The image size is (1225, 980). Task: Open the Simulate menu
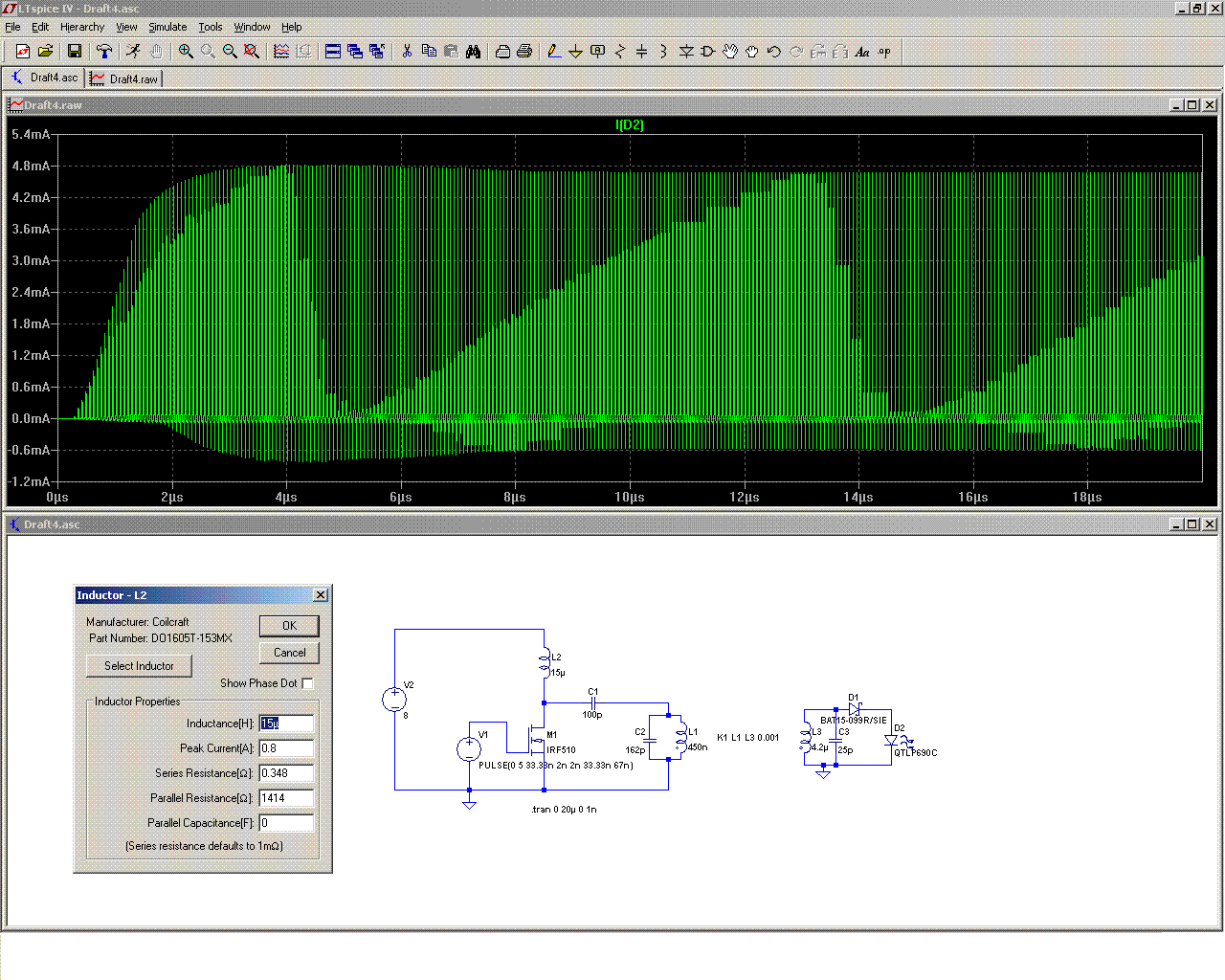tap(167, 27)
